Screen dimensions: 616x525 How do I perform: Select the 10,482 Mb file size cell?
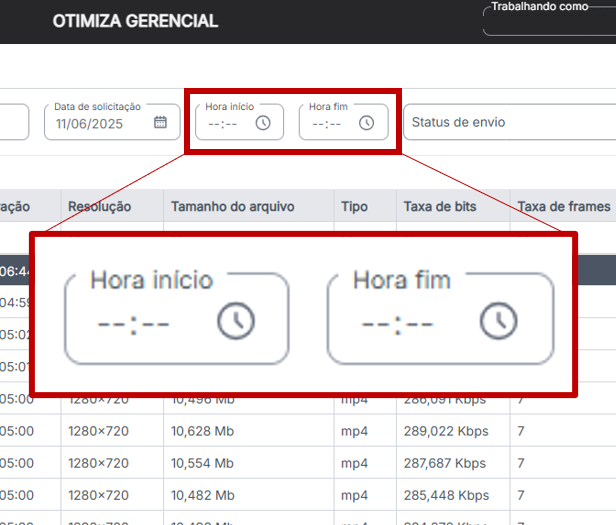point(203,495)
